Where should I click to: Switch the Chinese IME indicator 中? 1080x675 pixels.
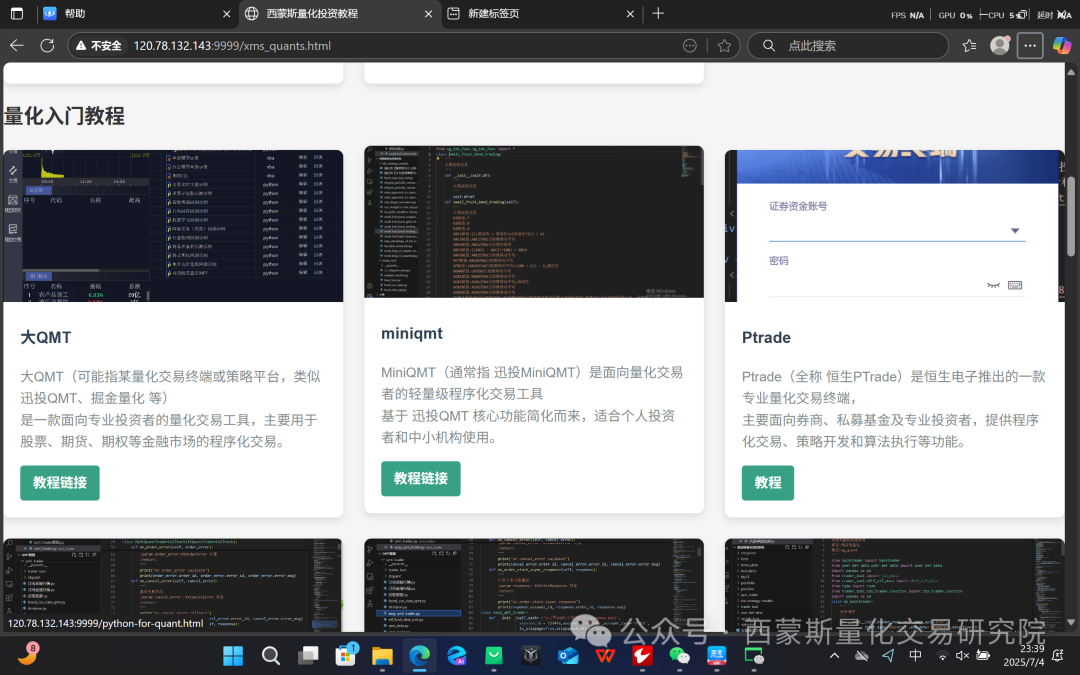click(x=915, y=656)
